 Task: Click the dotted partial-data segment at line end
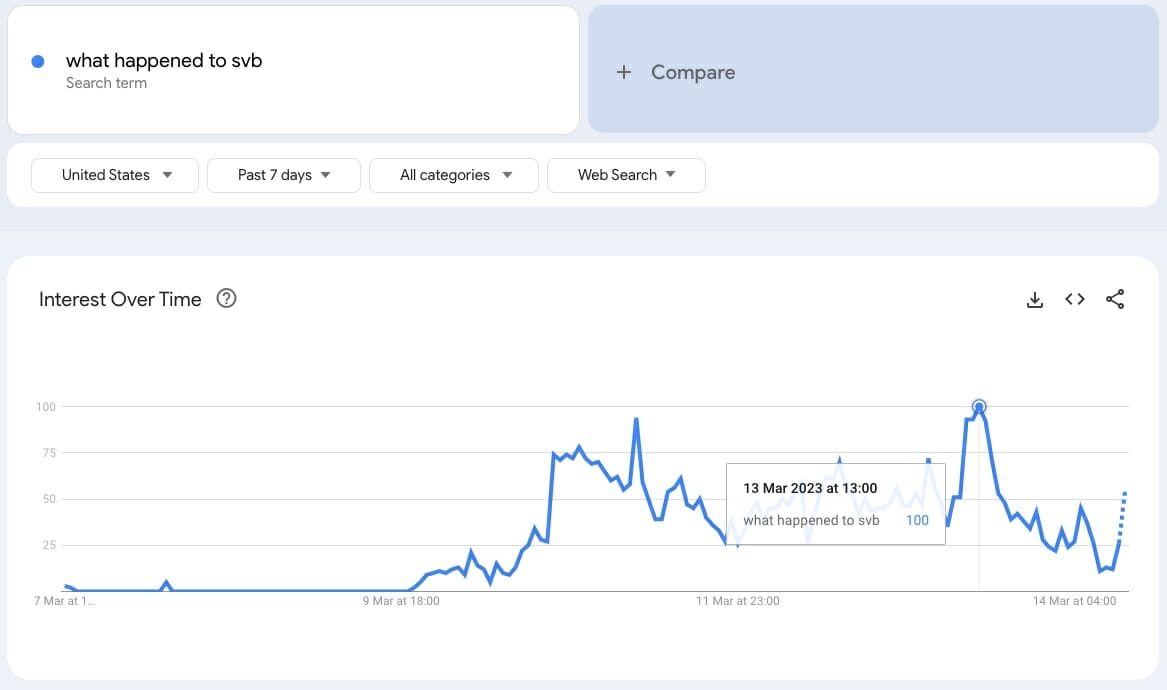(1123, 516)
